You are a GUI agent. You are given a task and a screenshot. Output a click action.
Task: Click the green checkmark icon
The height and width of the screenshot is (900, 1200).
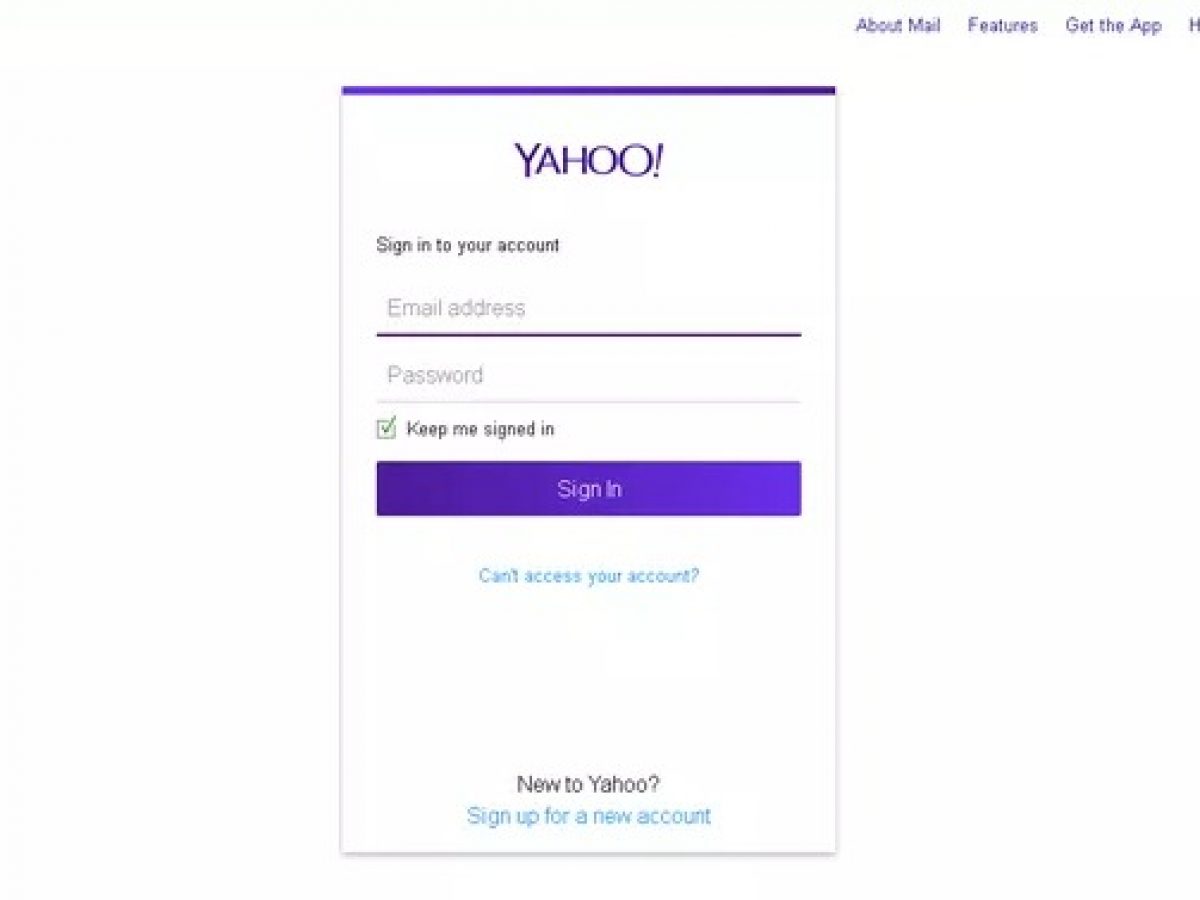click(387, 427)
